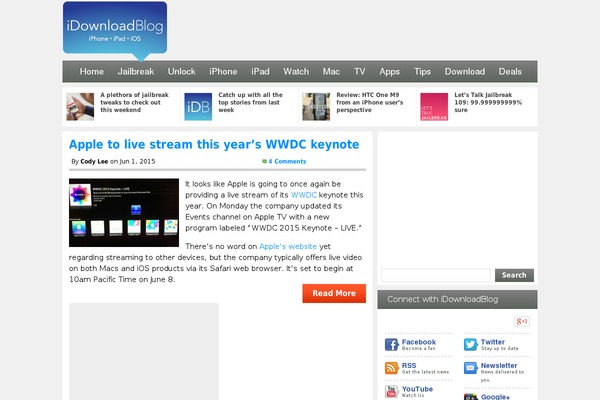Viewport: 600px width, 400px height.
Task: Open the Tips menu item
Action: [422, 72]
